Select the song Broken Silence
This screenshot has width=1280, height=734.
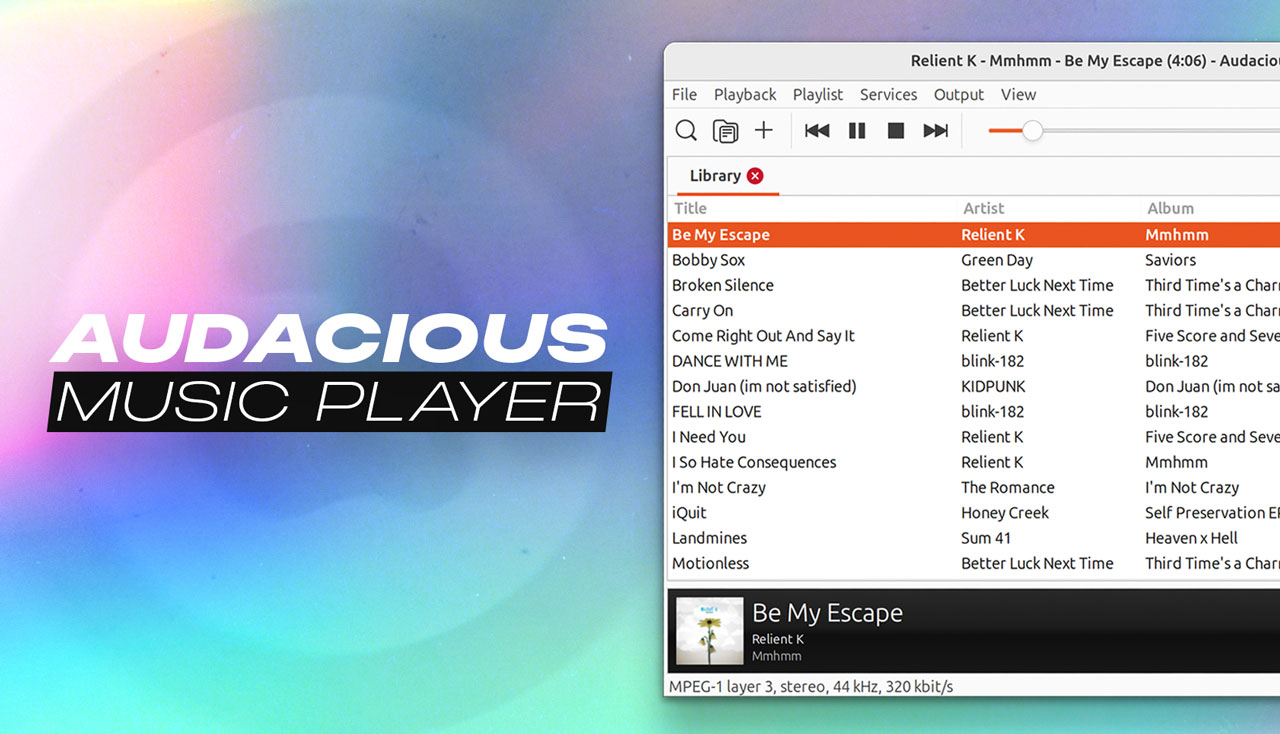tap(723, 285)
